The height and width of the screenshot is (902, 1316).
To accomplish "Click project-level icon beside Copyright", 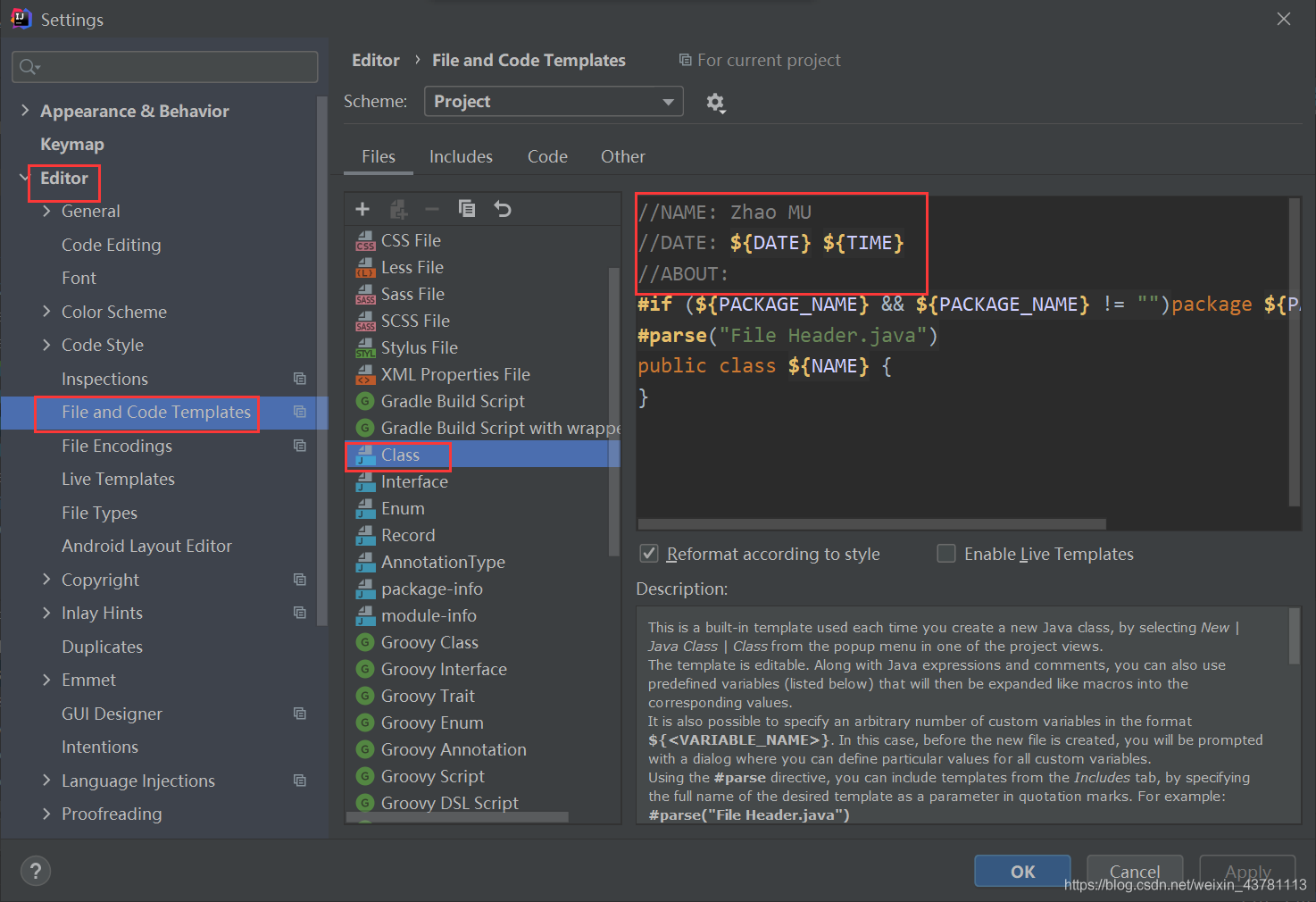I will tap(300, 580).
